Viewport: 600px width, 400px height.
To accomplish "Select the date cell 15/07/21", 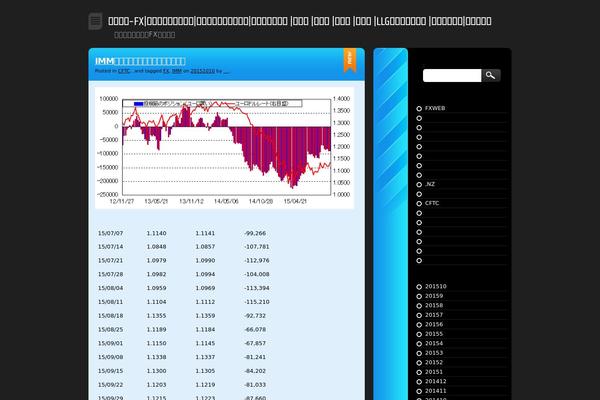I will (x=110, y=260).
